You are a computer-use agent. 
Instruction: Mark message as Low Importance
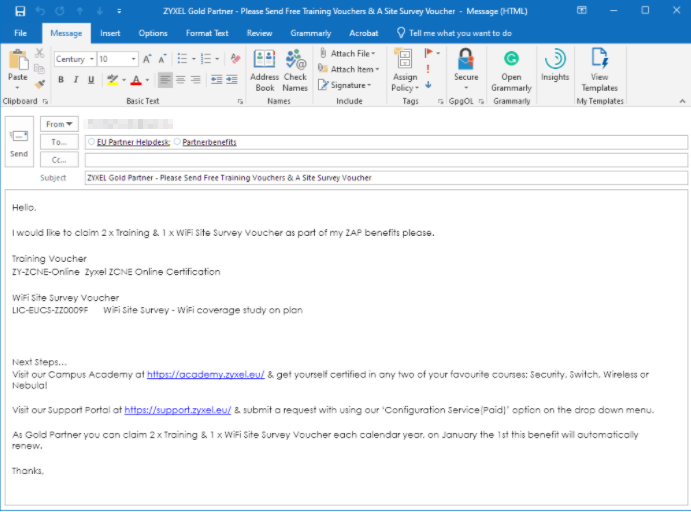(x=428, y=85)
